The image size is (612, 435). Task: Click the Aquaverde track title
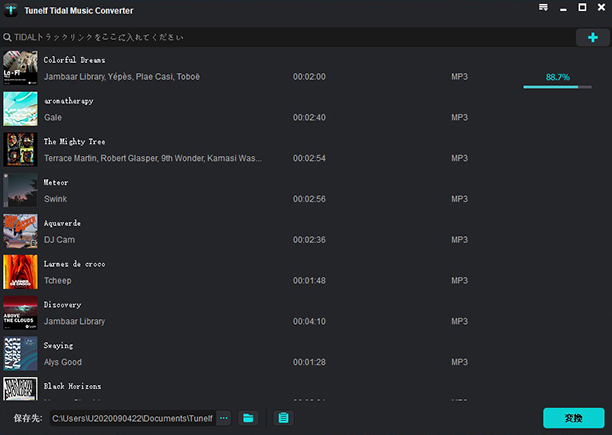tap(62, 223)
